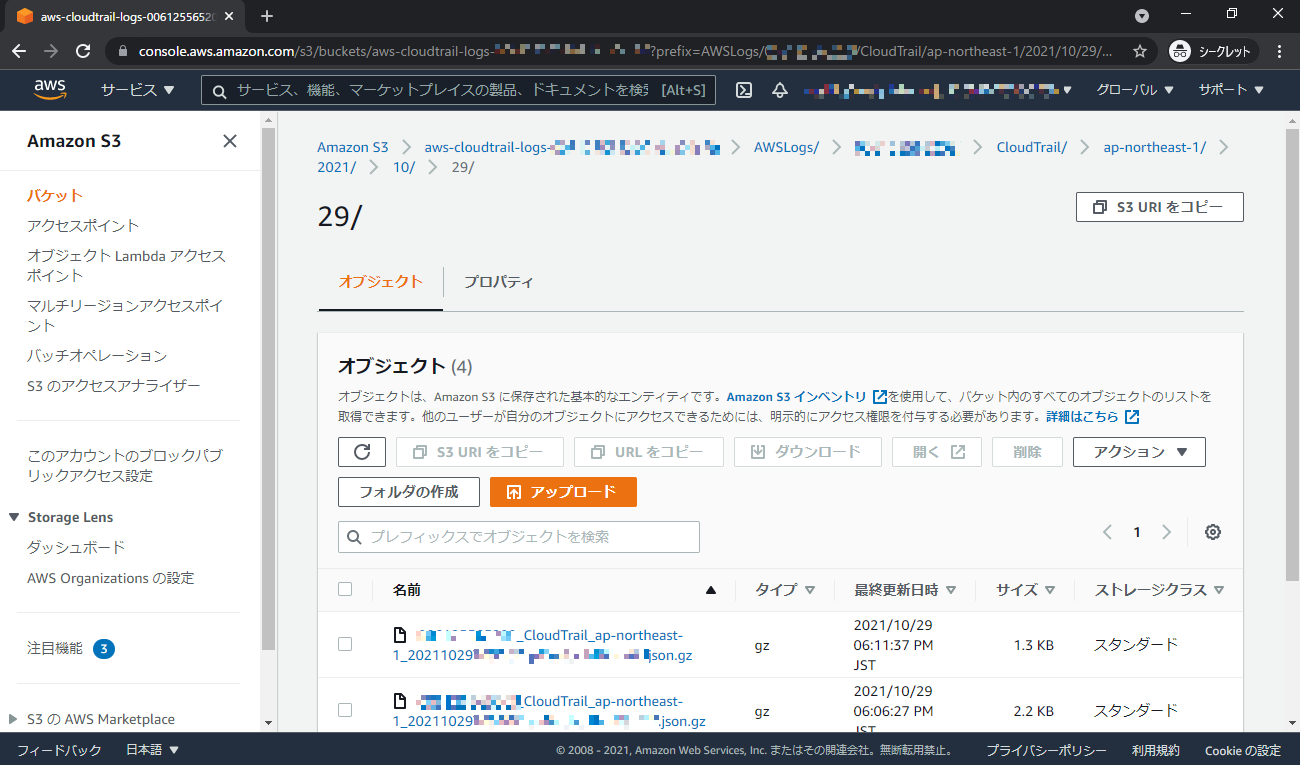Image resolution: width=1300 pixels, height=765 pixels.
Task: Open バケット in sidebar
Action: (x=55, y=196)
